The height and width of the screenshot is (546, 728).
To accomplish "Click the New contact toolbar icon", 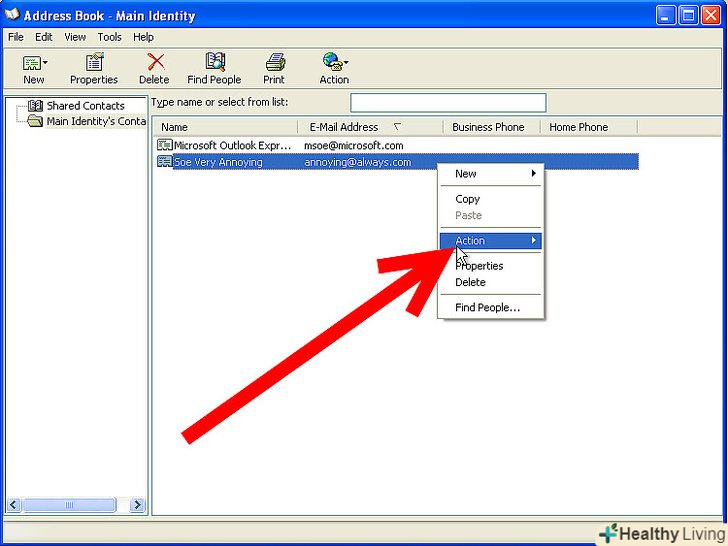I will (32, 62).
